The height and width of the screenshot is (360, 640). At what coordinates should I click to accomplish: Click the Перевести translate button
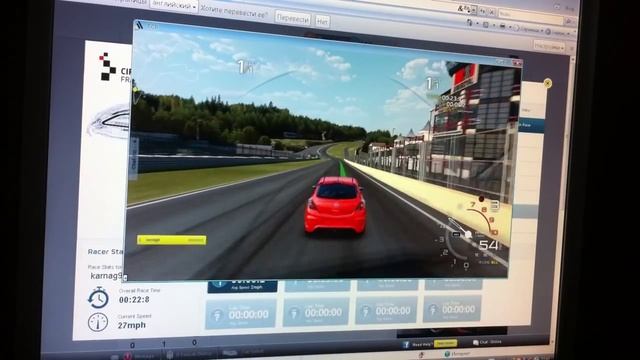click(293, 18)
